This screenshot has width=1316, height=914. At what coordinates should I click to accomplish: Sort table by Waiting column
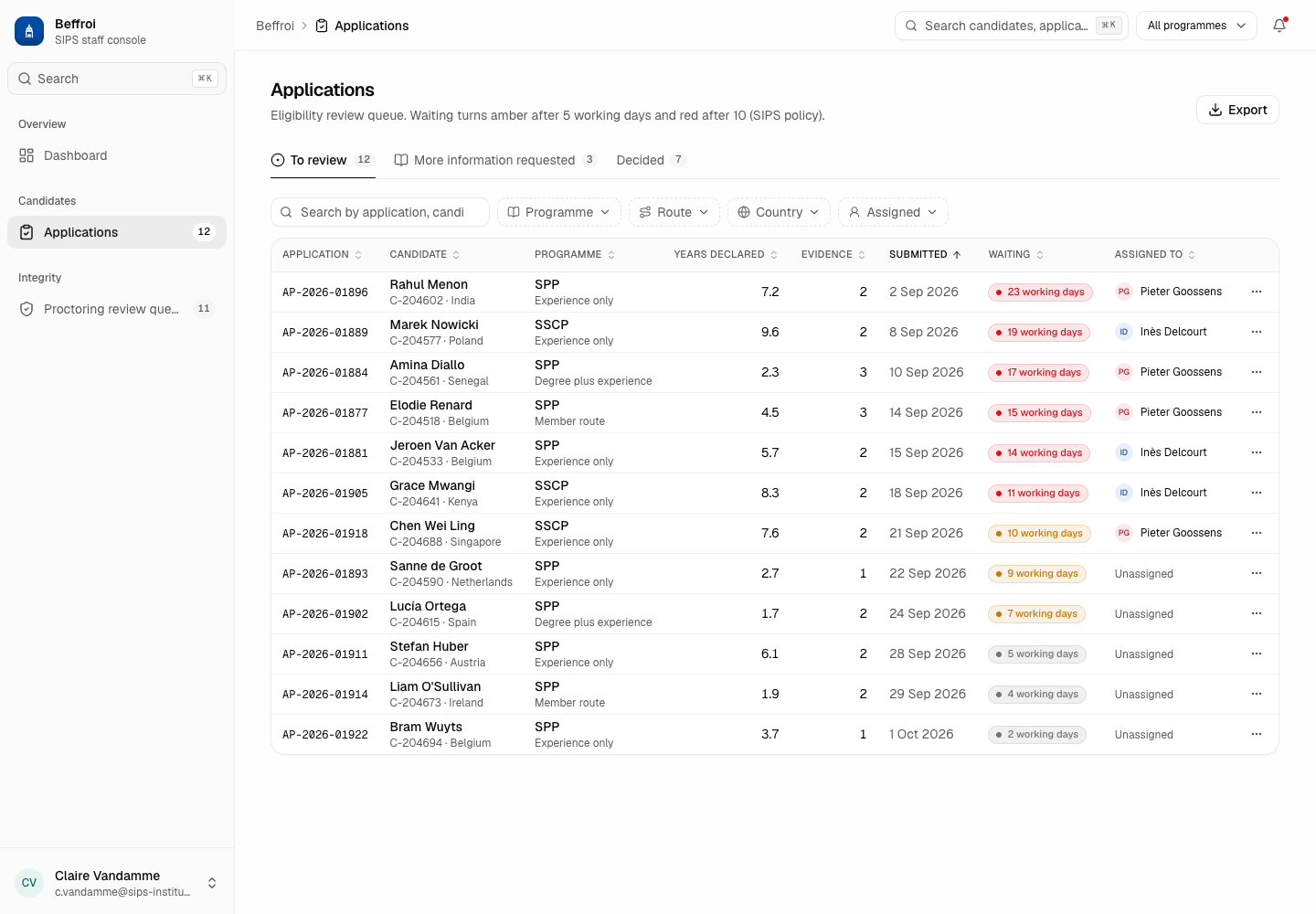coord(1016,255)
